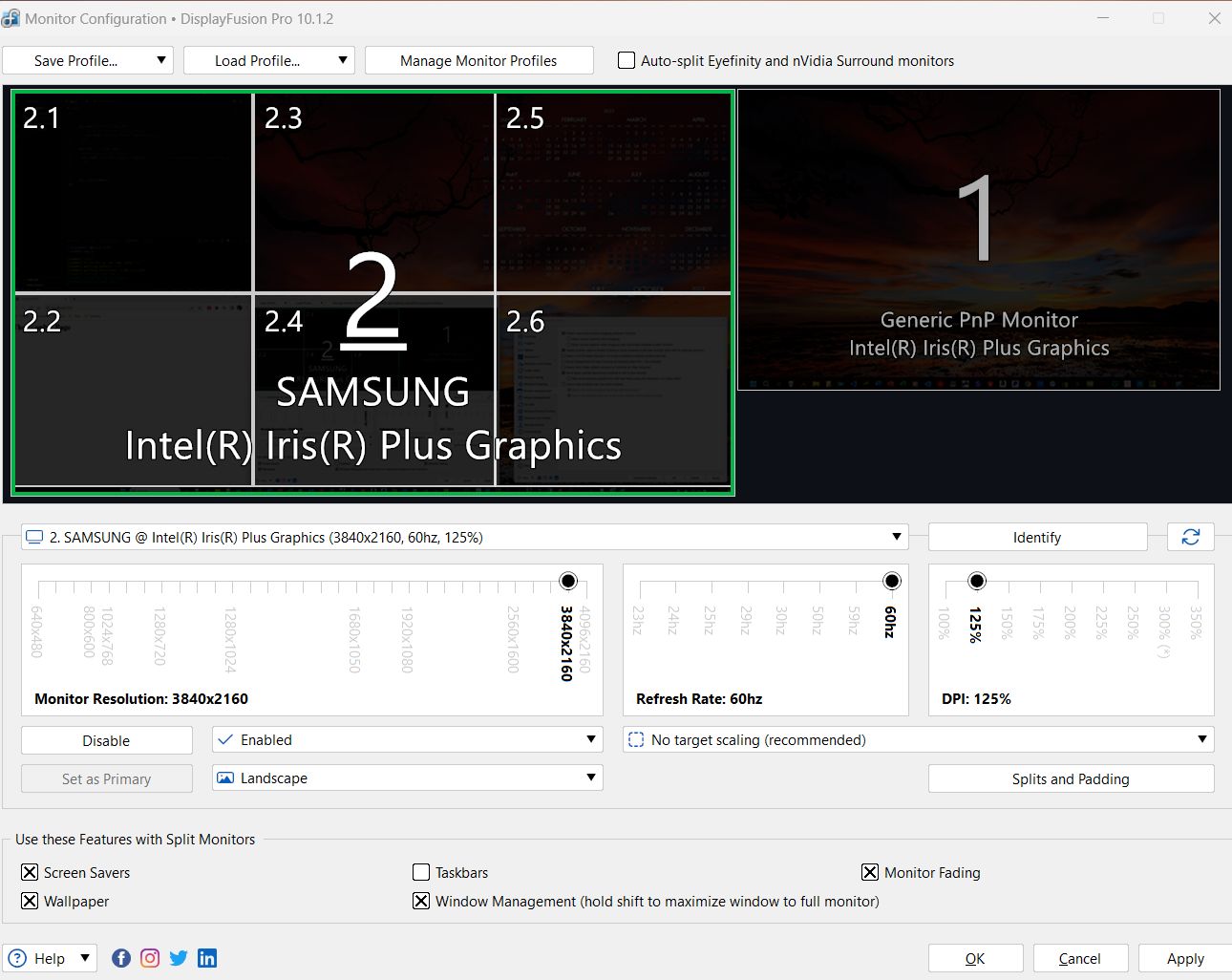Click the Manage Monitor Profiles button
This screenshot has height=980, width=1232.
(x=478, y=60)
